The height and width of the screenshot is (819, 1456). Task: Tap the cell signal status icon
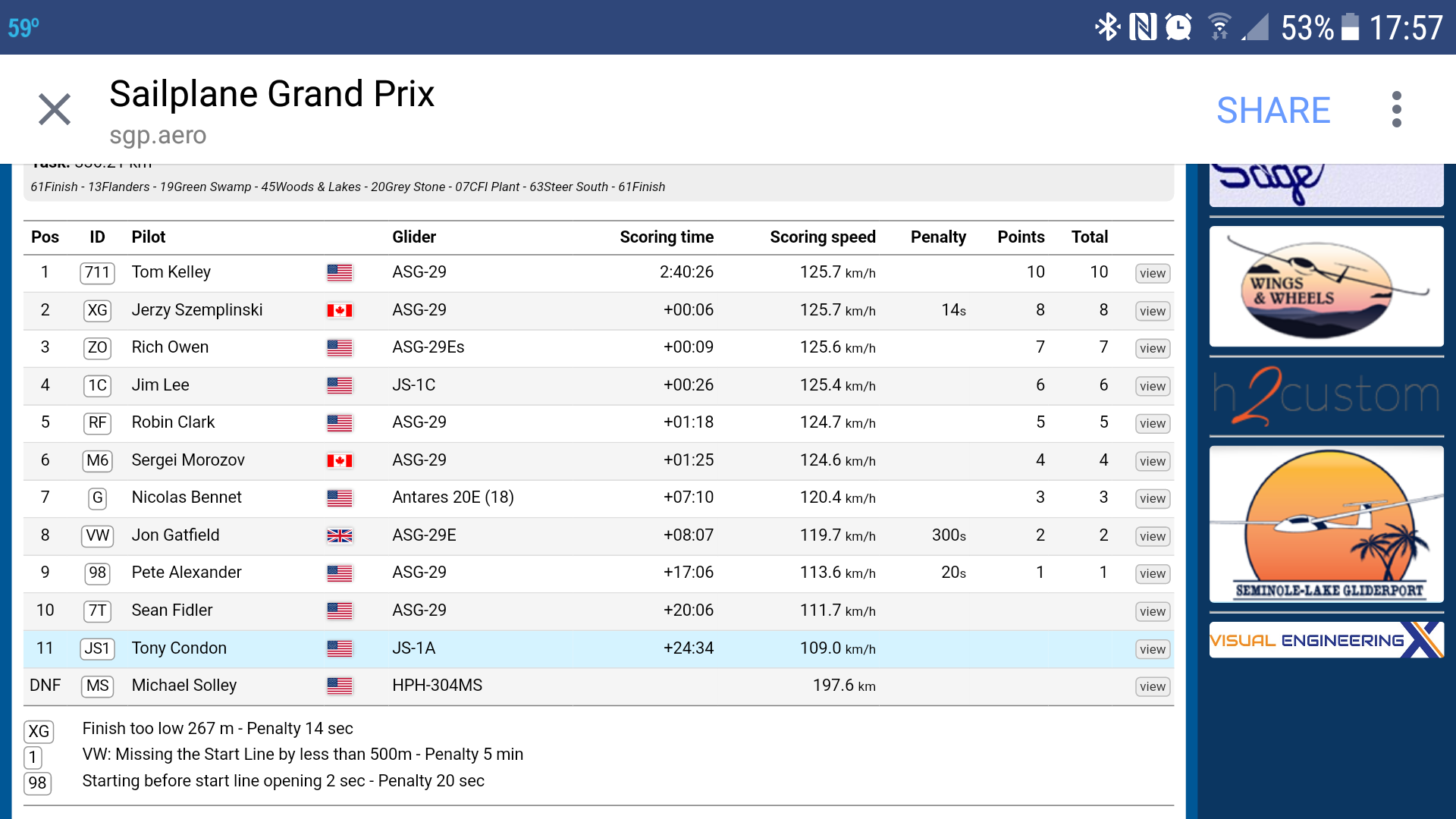(x=1256, y=27)
